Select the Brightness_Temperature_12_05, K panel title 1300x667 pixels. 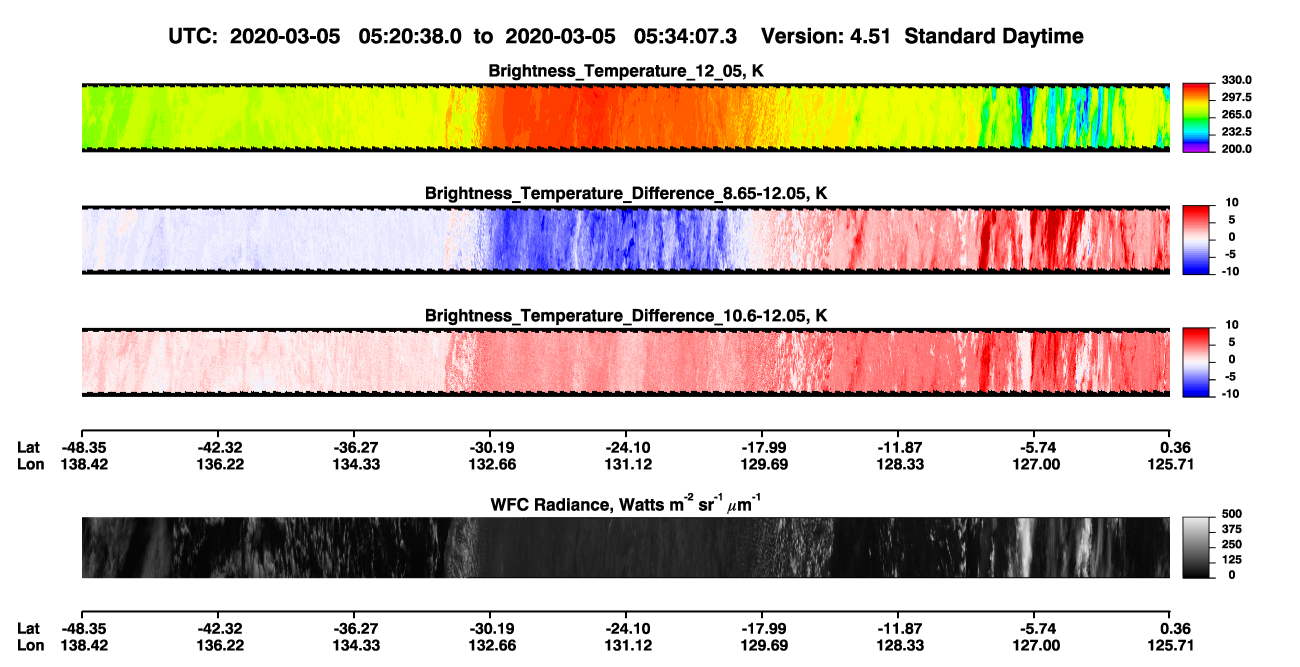[x=627, y=71]
